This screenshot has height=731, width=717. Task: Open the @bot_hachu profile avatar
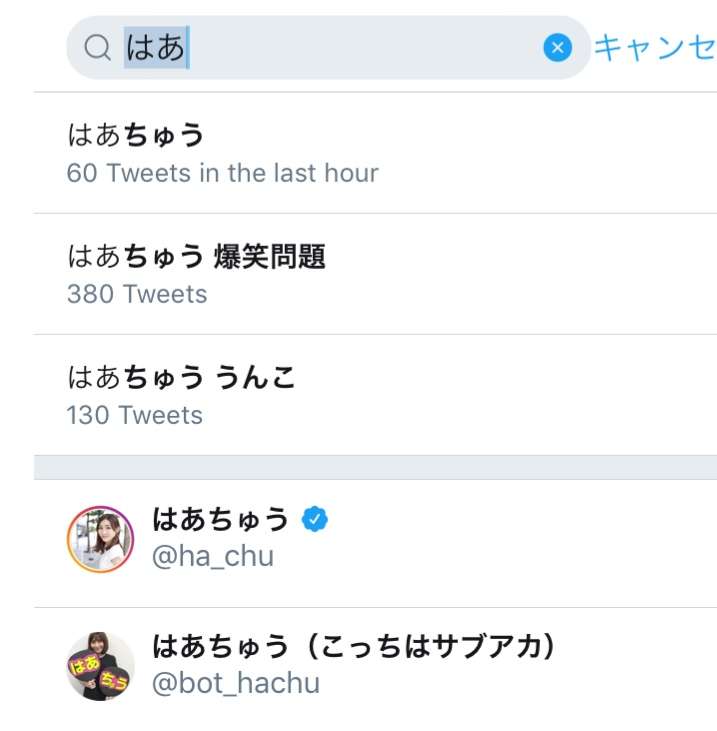(x=100, y=666)
